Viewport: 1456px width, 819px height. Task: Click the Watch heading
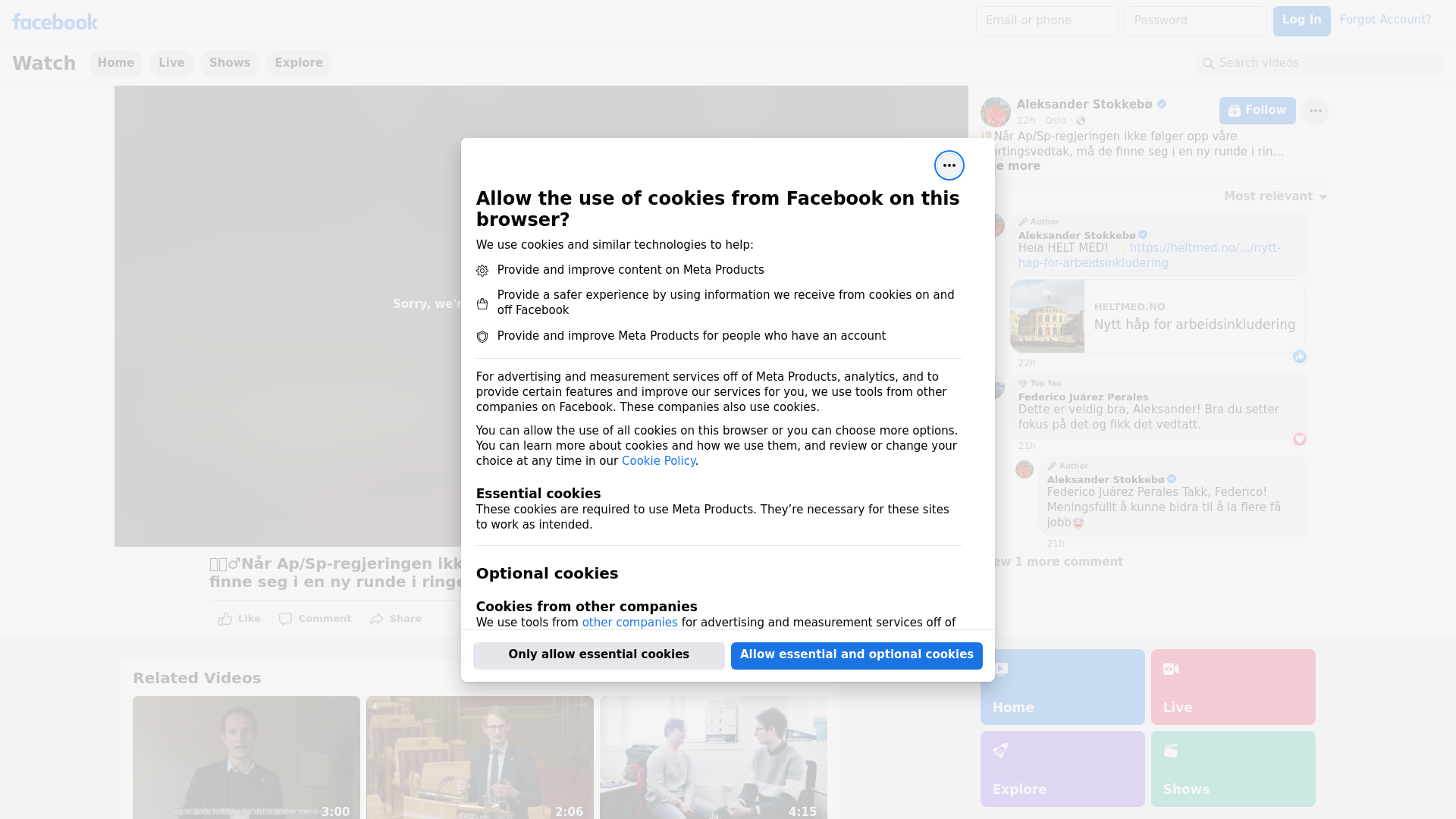click(x=44, y=63)
